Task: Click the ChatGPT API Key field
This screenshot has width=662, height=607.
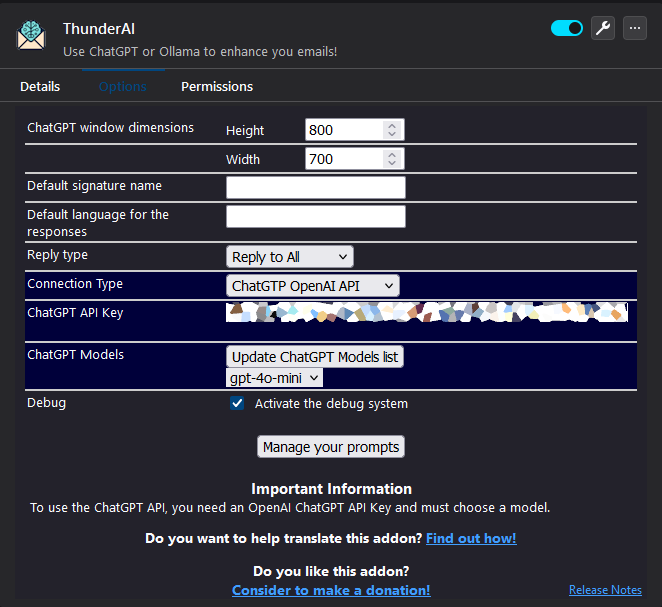Action: click(427, 312)
